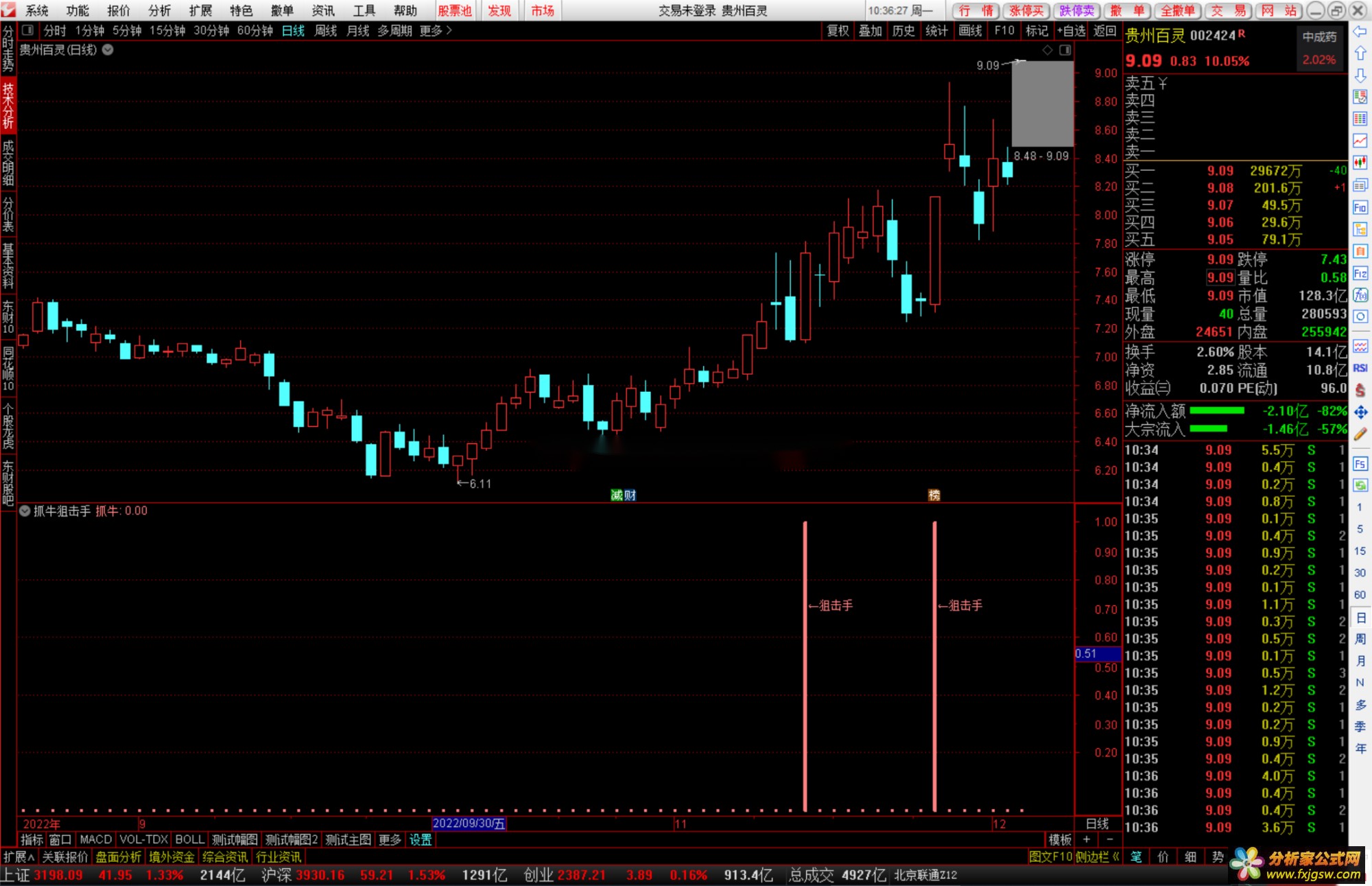1372x886 pixels.
Task: Switch to the BOLL indicator tab
Action: (x=189, y=839)
